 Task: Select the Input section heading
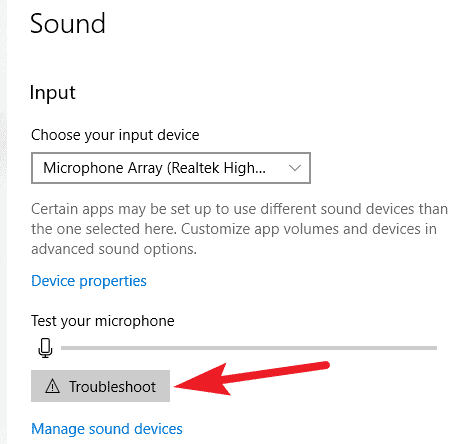53,93
